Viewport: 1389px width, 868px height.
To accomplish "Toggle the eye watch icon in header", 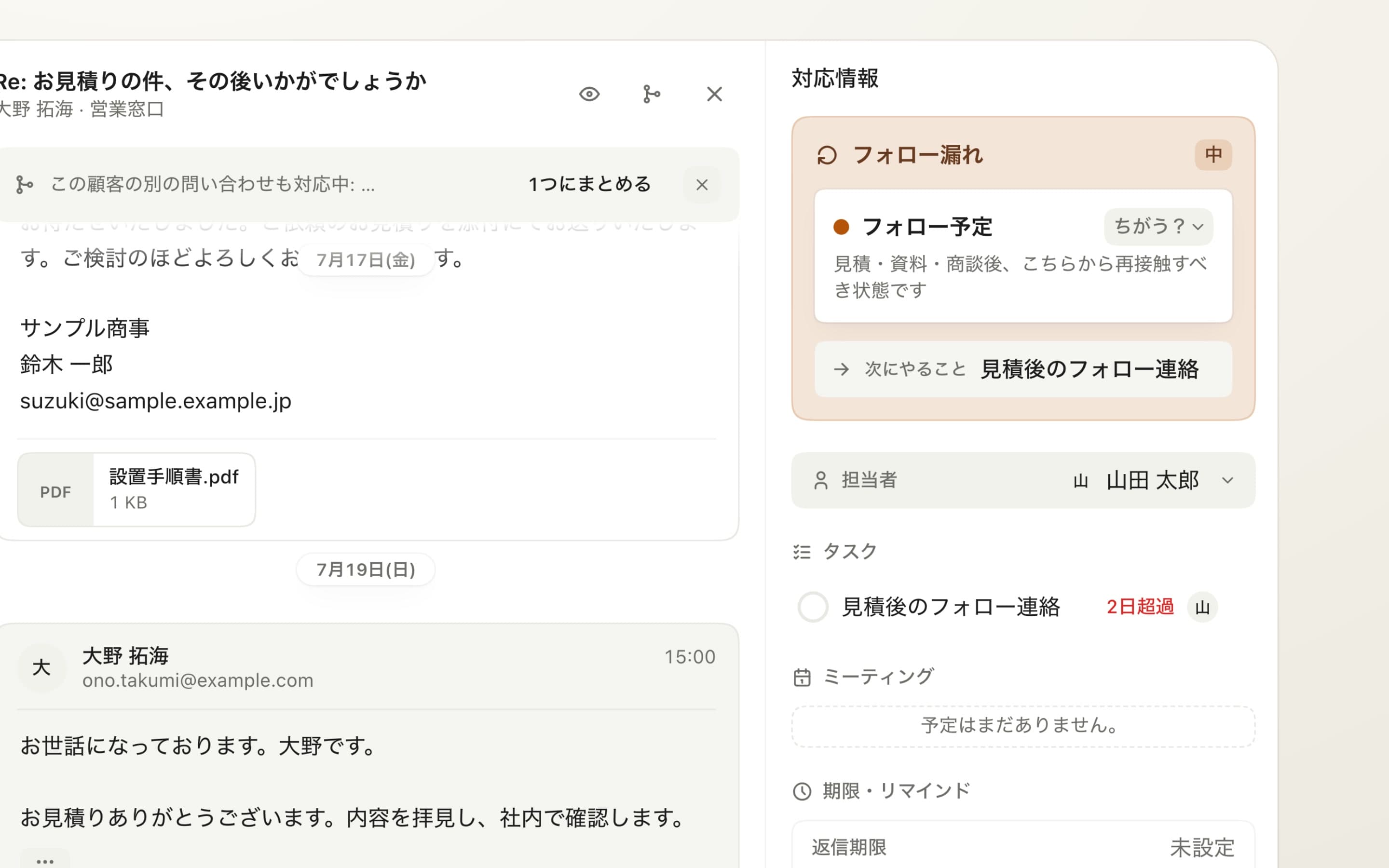I will (589, 94).
